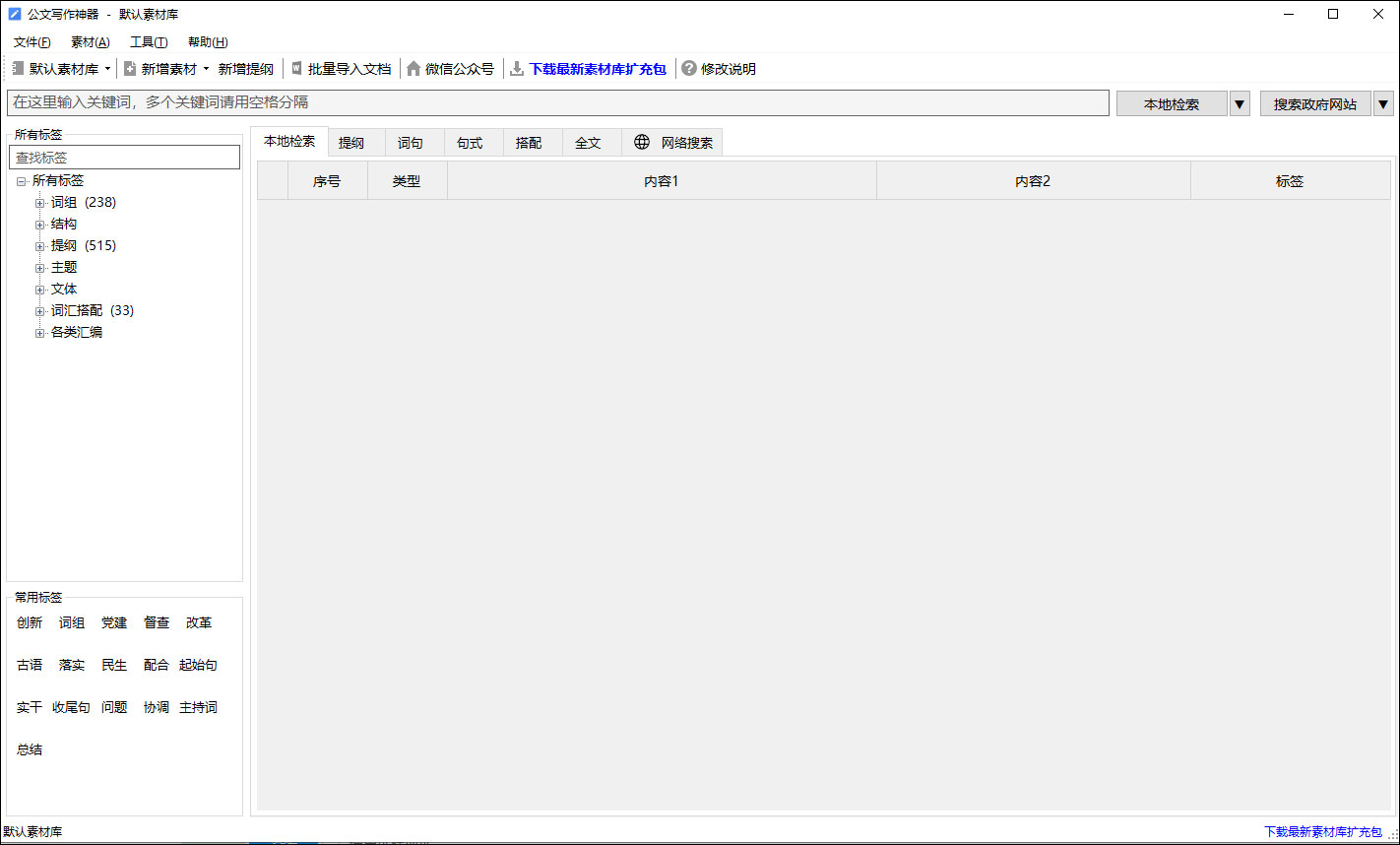Viewport: 1400px width, 845px height.
Task: Click the 下载最新素材库扩充包 status bar link
Action: (x=1323, y=832)
